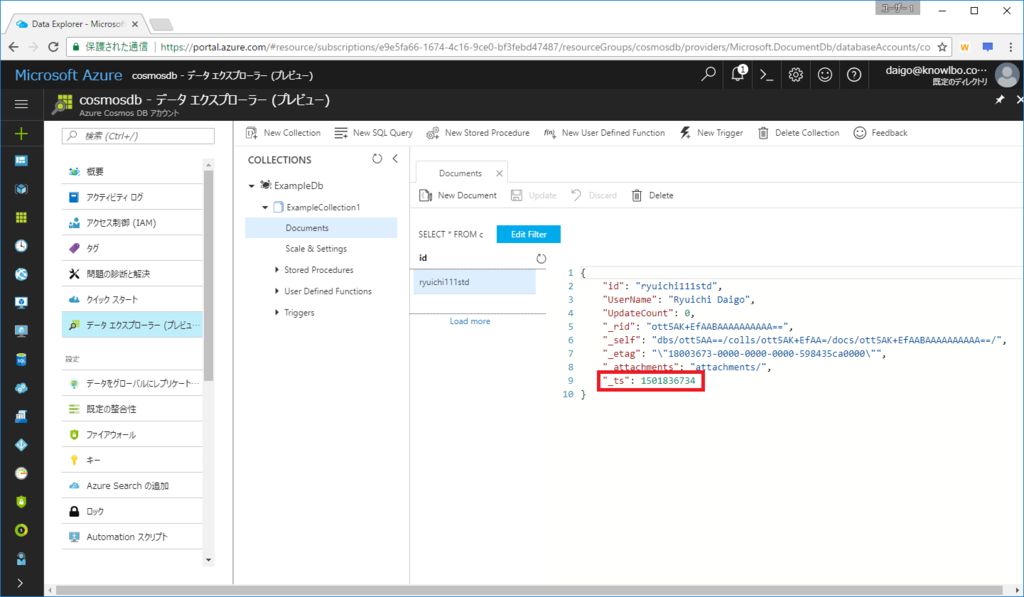Open feedback smiley in top bar
Screen dimensions: 1024x597
(825, 75)
